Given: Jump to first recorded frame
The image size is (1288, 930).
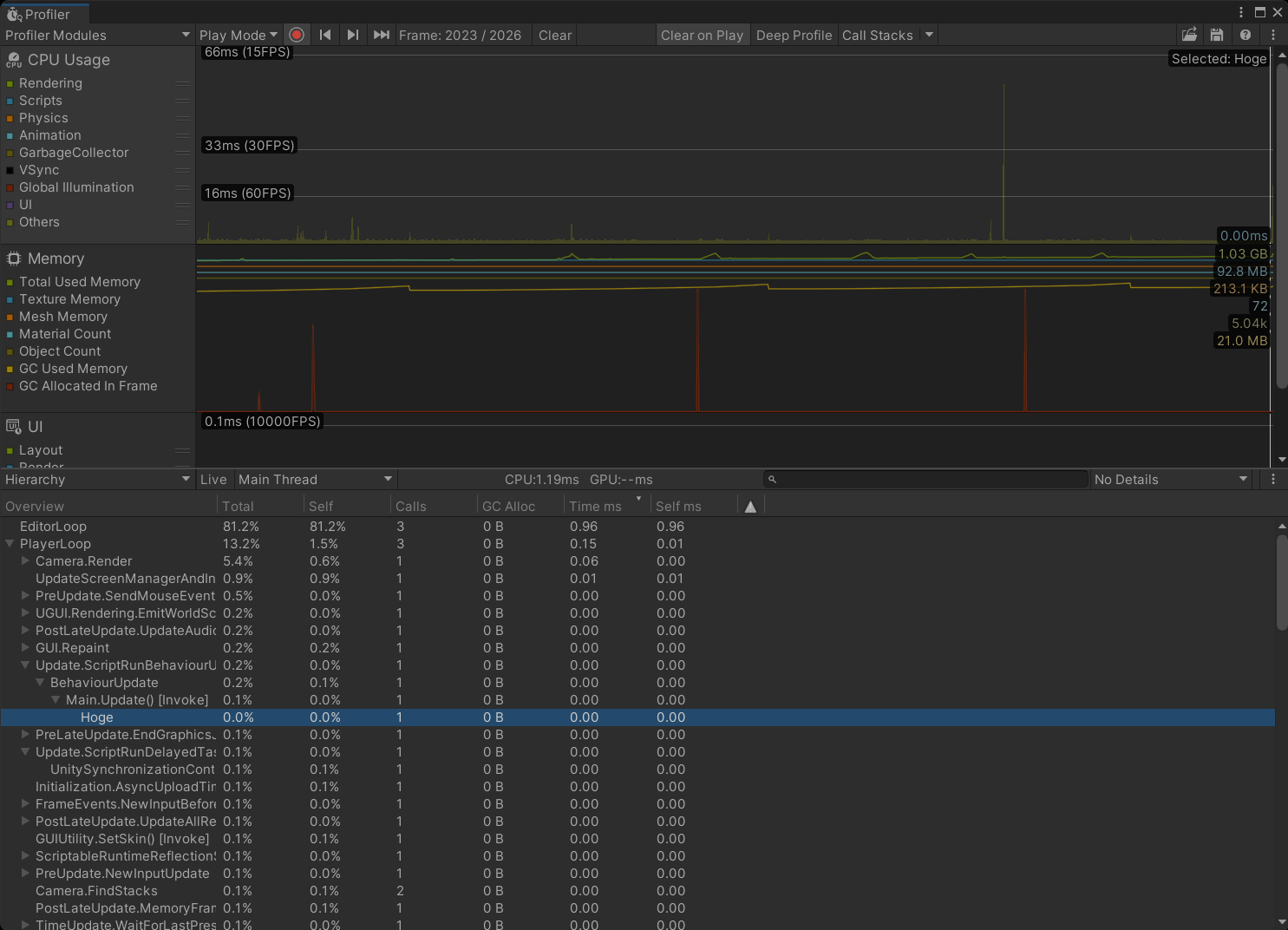Looking at the screenshot, I should [324, 35].
